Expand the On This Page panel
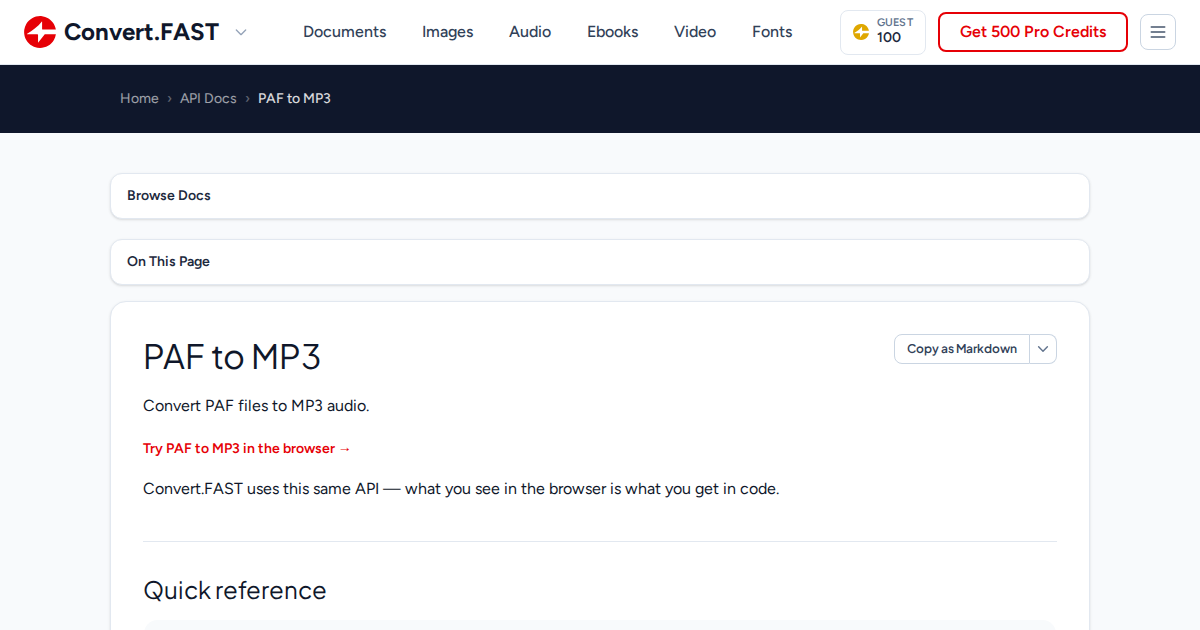This screenshot has height=630, width=1200. pyautogui.click(x=600, y=262)
